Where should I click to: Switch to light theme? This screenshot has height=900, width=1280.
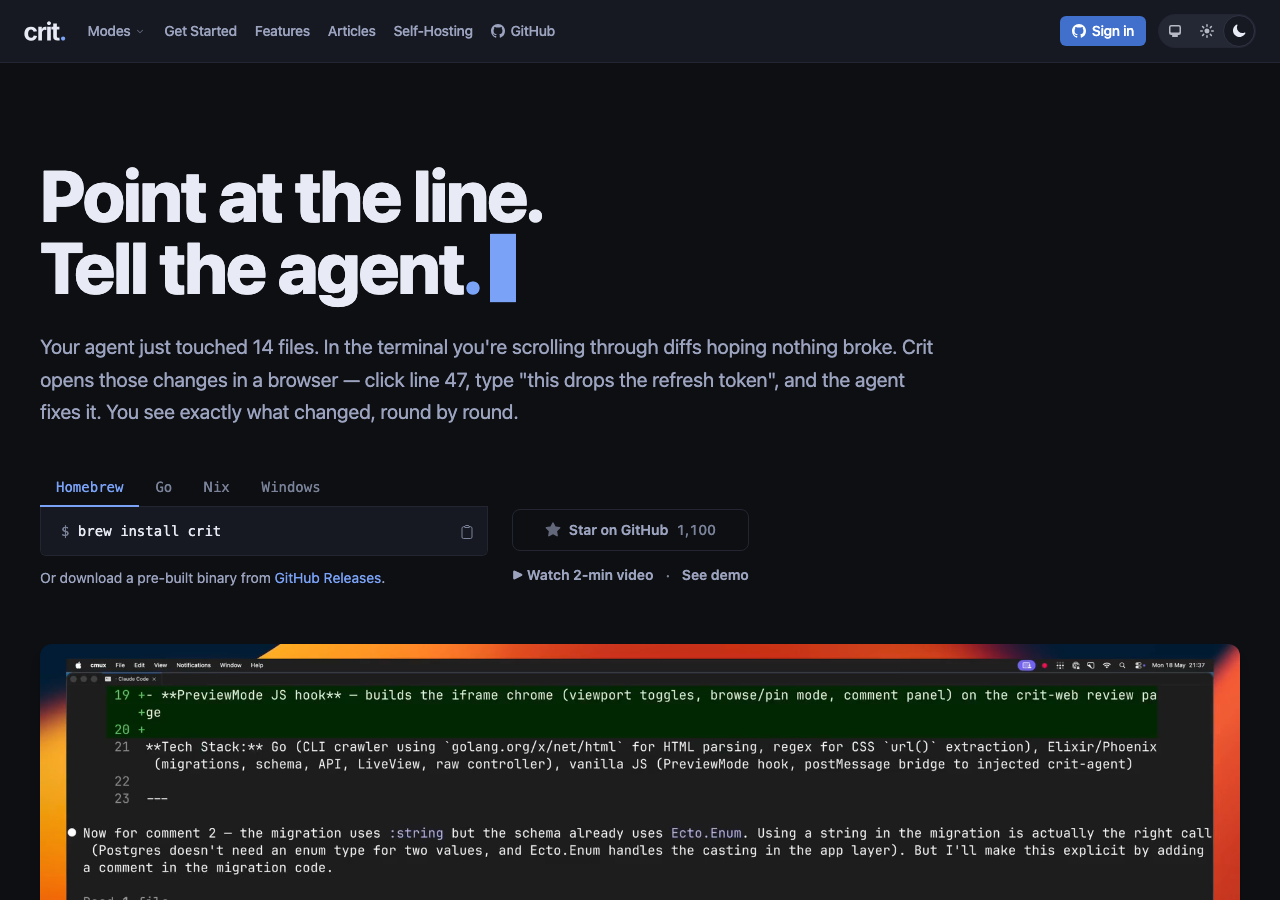click(1207, 31)
